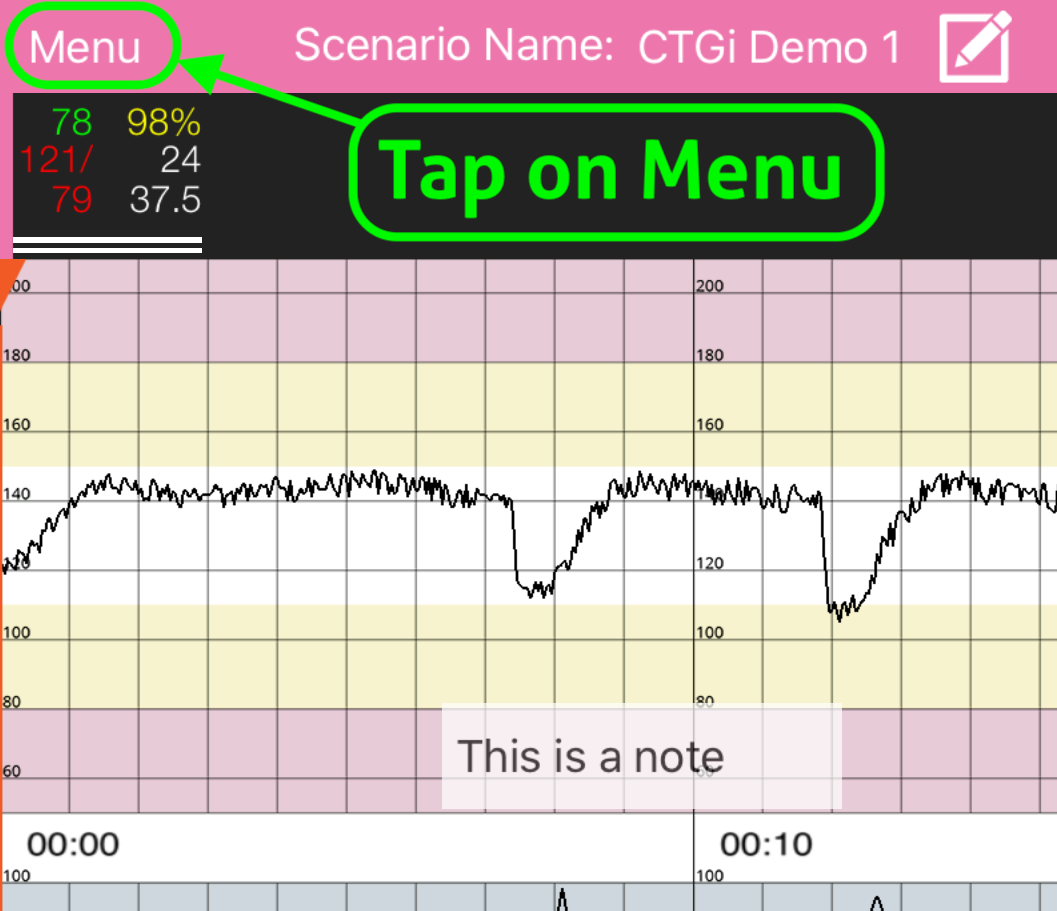
Task: Click the Scenario Name label
Action: click(454, 46)
